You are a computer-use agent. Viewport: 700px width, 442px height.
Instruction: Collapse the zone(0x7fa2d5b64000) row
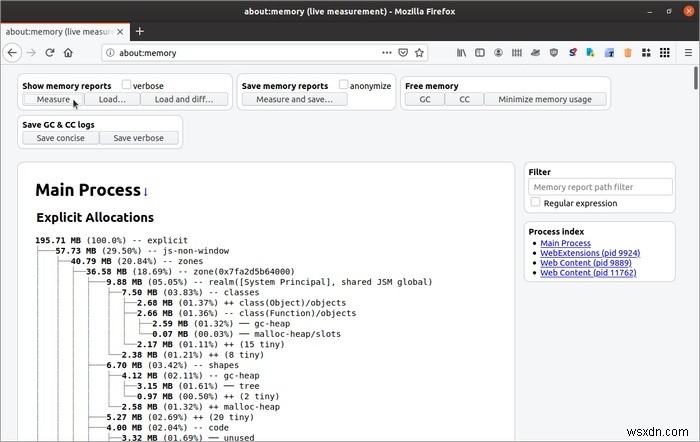pyautogui.click(x=190, y=271)
